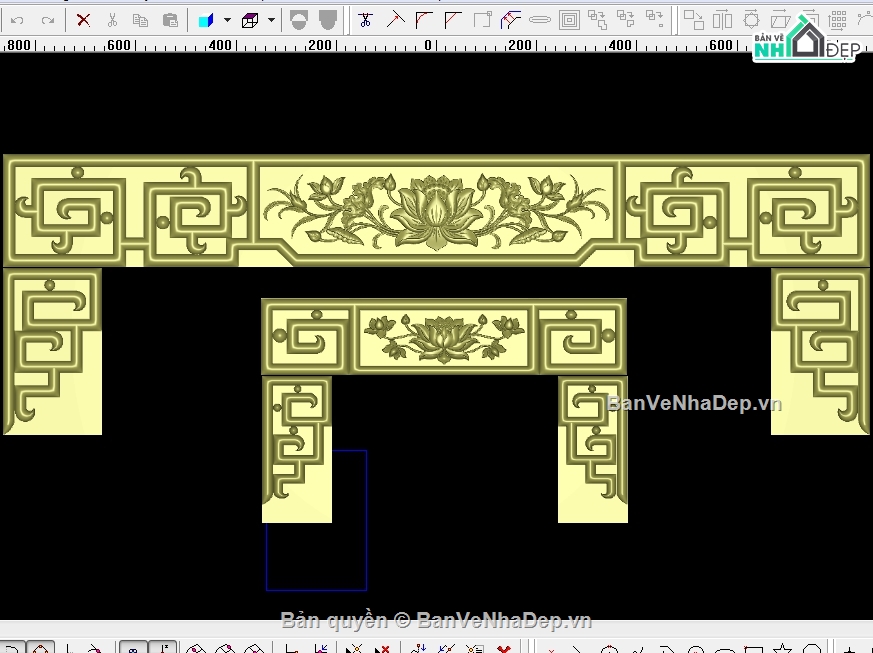Click the copy pages icon
873x653 pixels.
pos(140,21)
